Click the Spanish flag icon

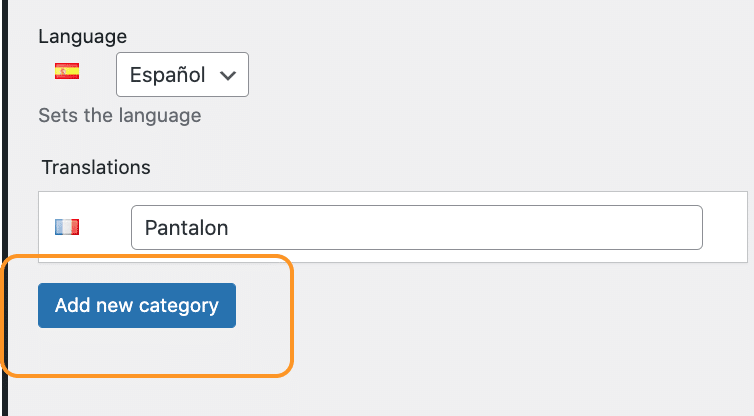point(67,71)
